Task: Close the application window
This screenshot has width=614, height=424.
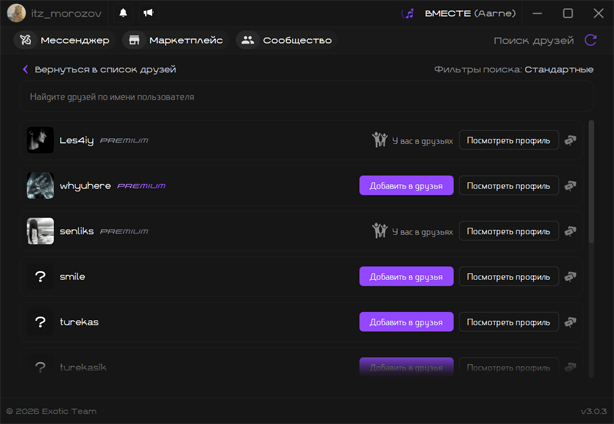Action: (598, 13)
